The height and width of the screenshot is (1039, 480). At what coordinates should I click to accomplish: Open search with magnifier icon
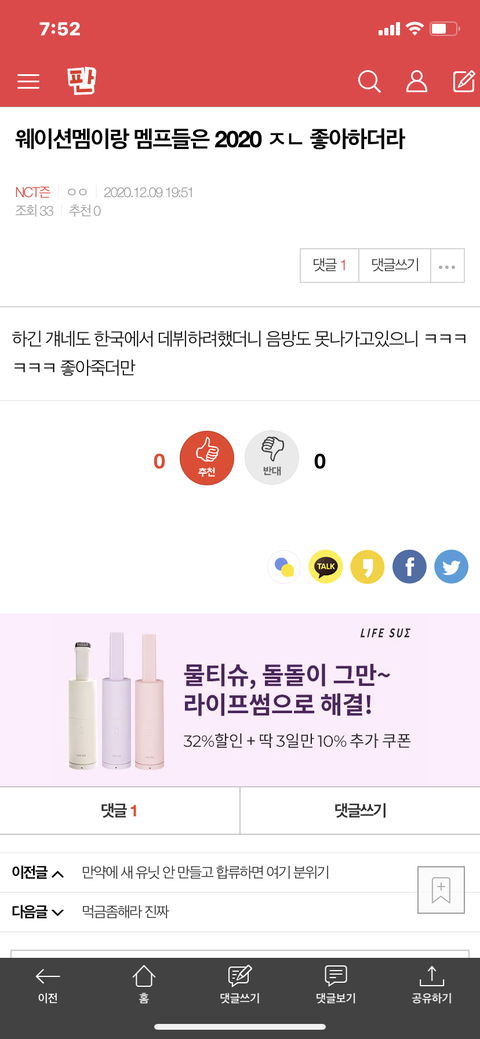click(369, 82)
